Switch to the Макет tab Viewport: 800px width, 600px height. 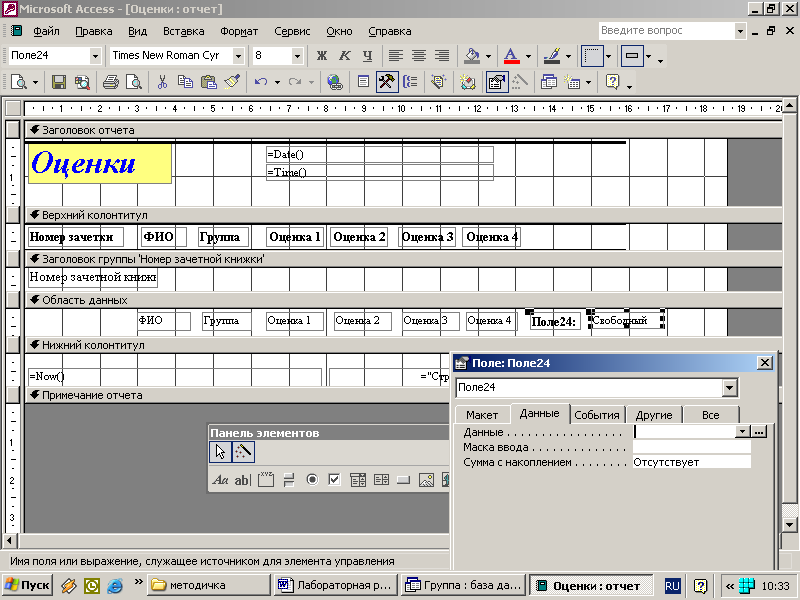point(482,415)
